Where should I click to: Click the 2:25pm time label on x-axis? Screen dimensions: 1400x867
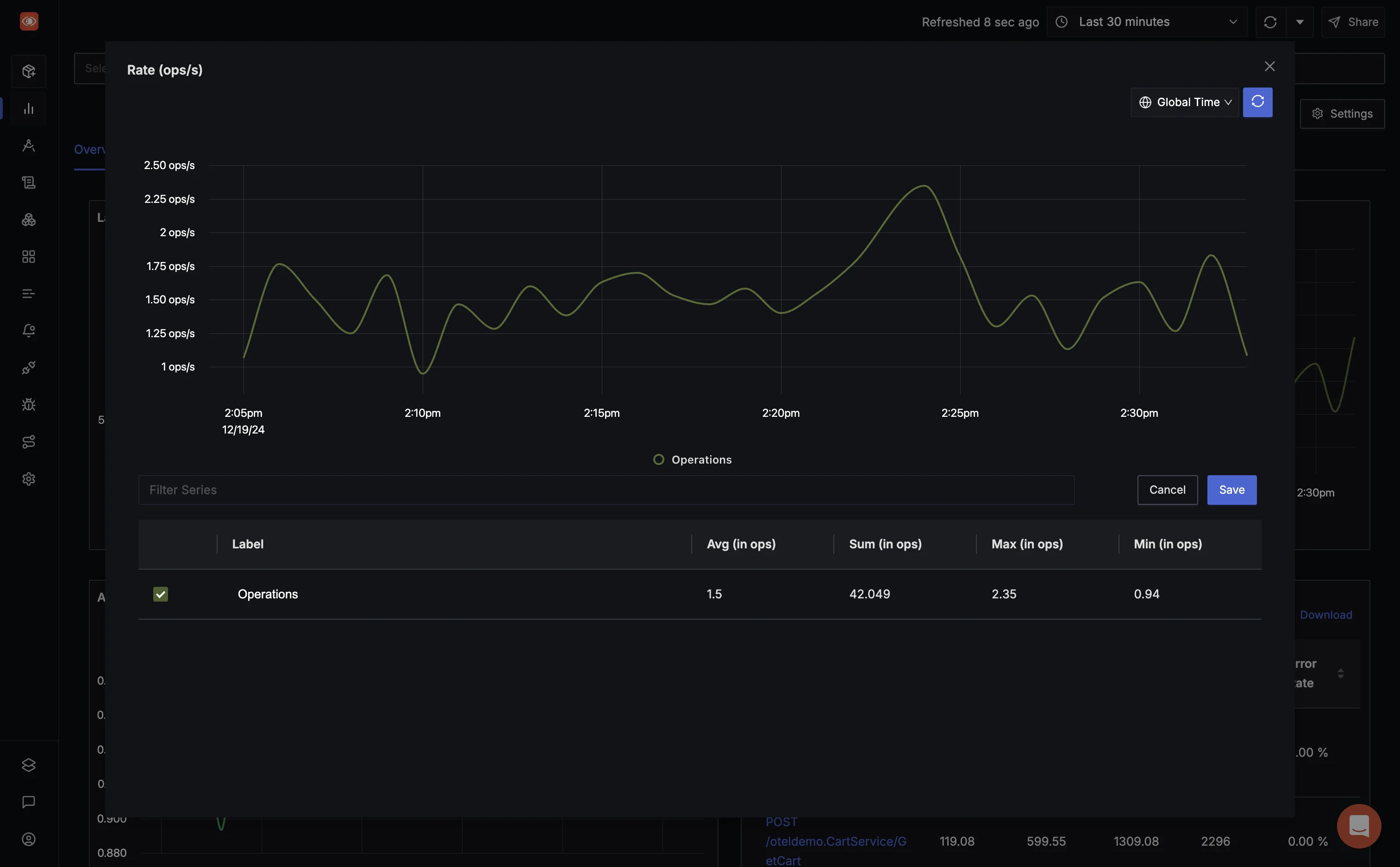click(x=960, y=413)
